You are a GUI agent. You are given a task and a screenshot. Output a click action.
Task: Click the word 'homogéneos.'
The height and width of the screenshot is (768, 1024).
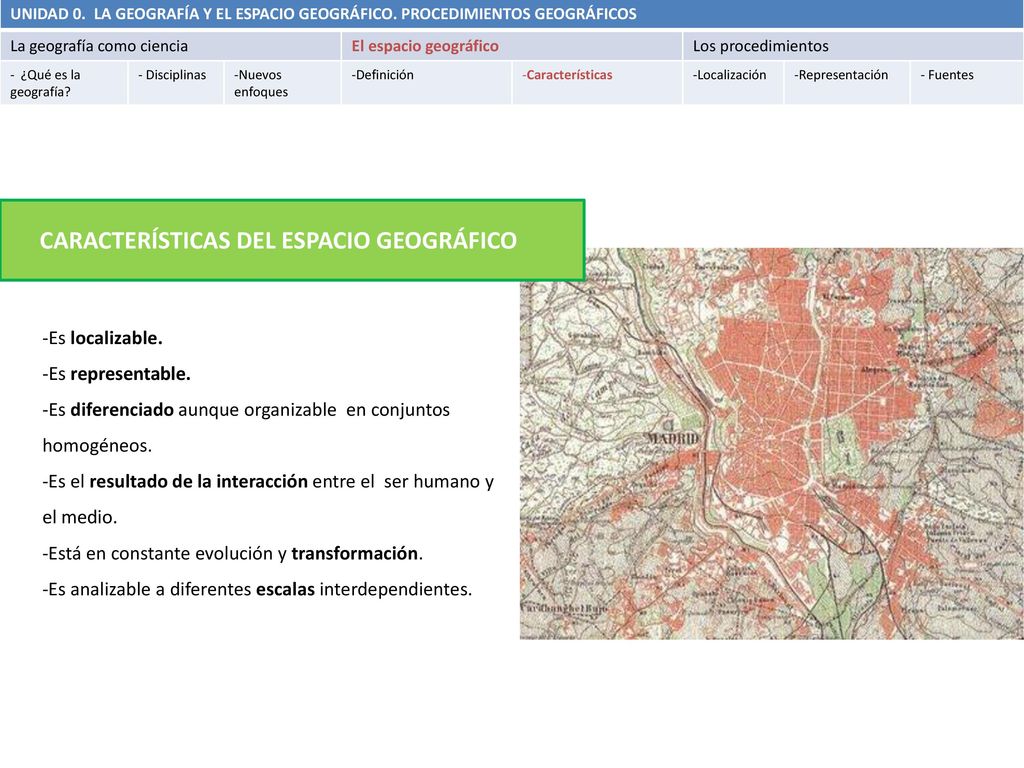97,446
